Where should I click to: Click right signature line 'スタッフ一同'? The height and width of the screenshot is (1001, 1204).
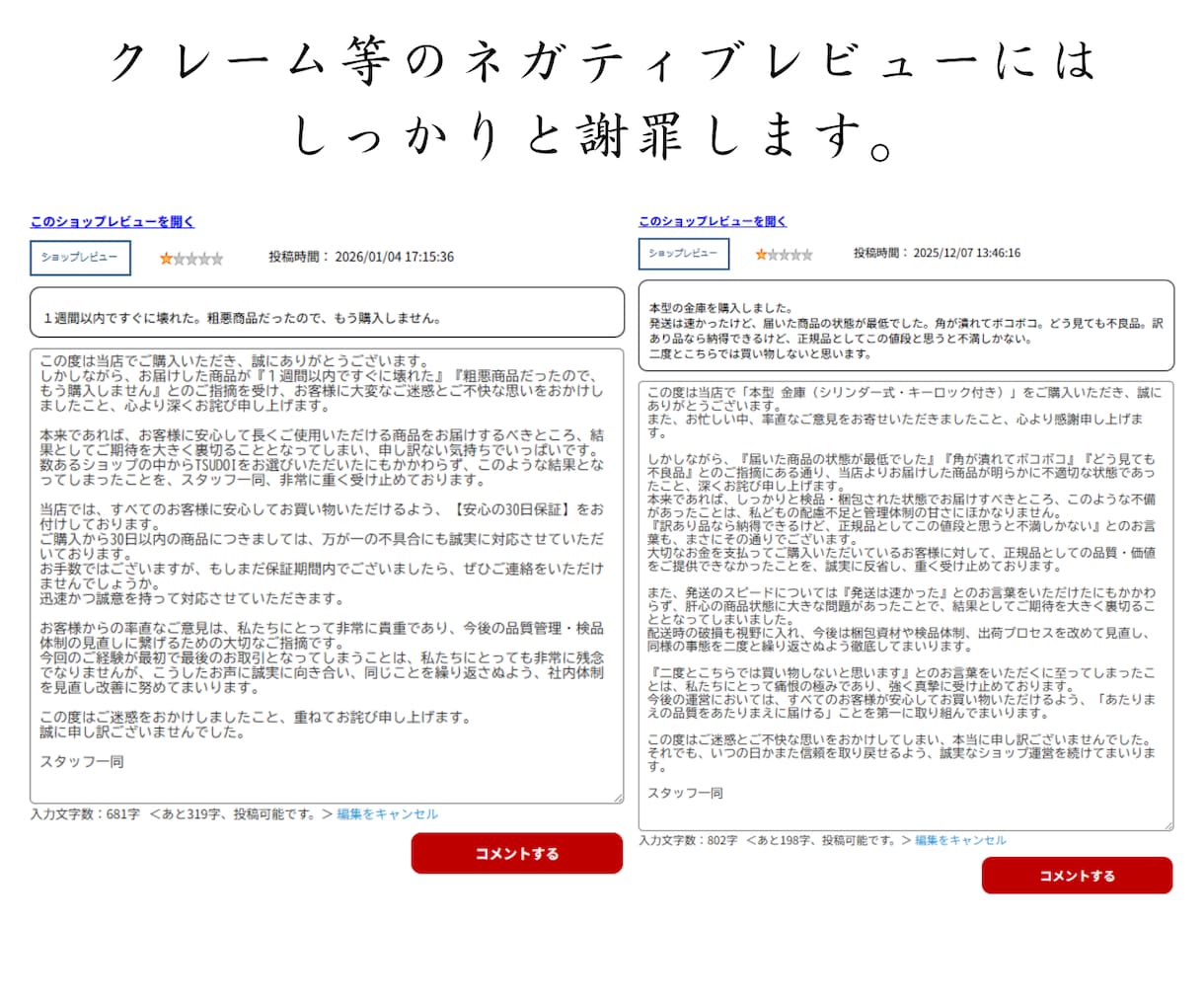click(685, 794)
